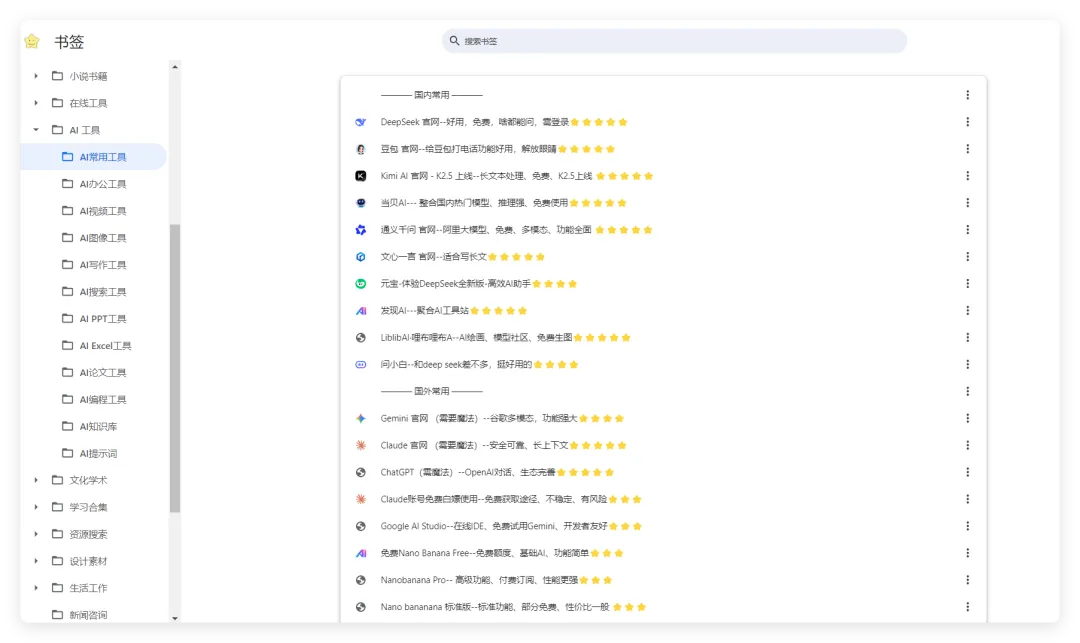
Task: Click the sidebar scrollbar down arrow
Action: point(175,618)
